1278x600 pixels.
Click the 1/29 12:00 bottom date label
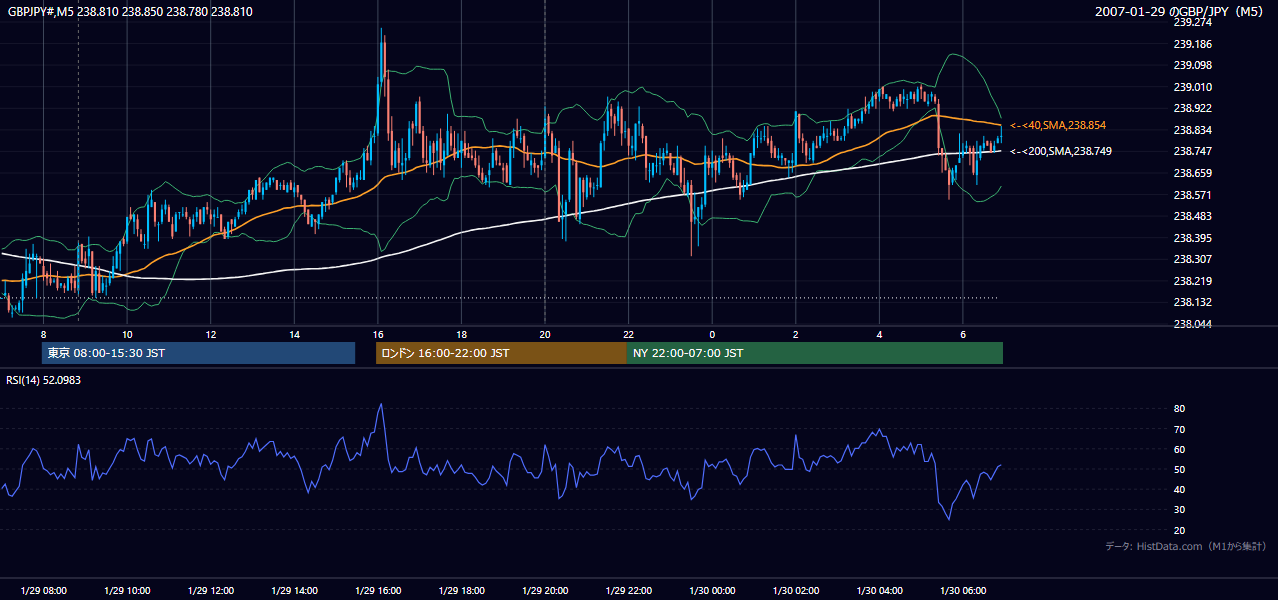tap(211, 590)
